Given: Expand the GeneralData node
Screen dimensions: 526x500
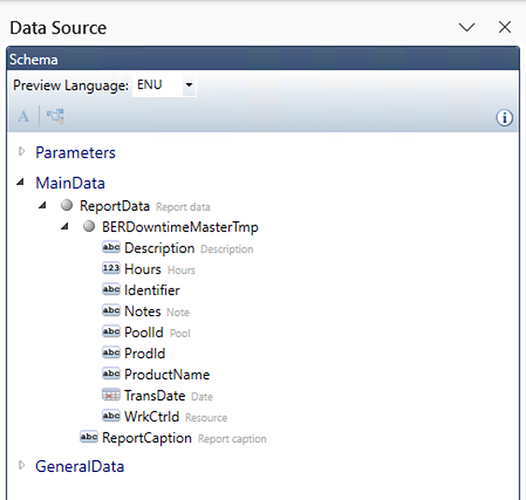Looking at the screenshot, I should (x=22, y=466).
